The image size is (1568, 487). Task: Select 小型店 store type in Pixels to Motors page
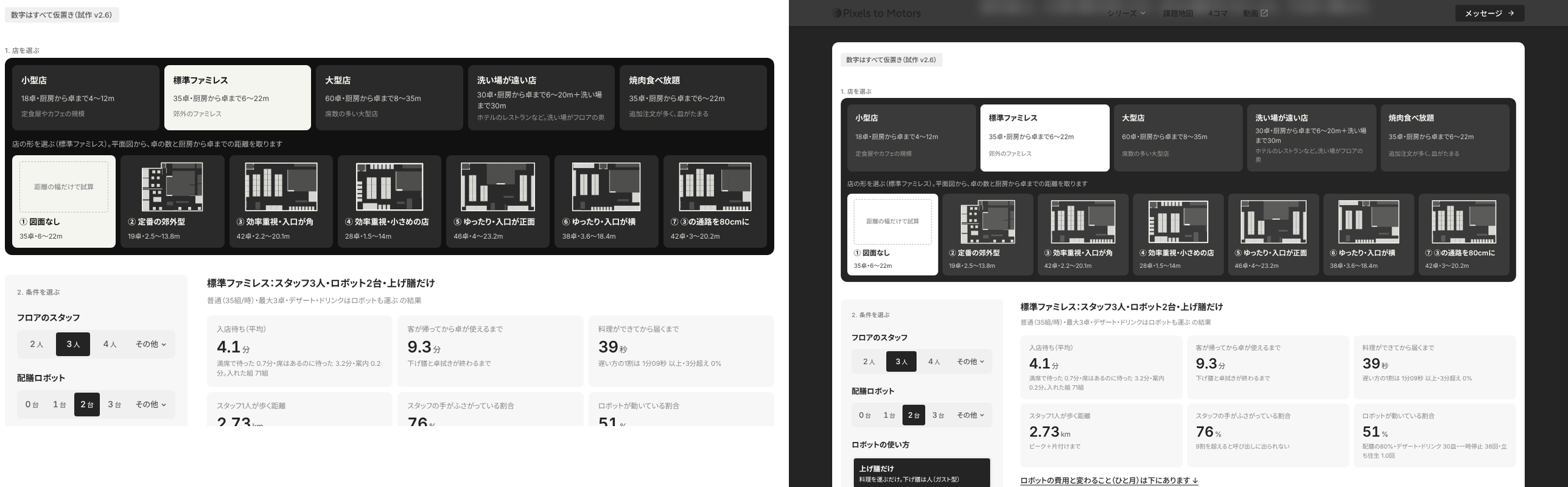[x=911, y=138]
